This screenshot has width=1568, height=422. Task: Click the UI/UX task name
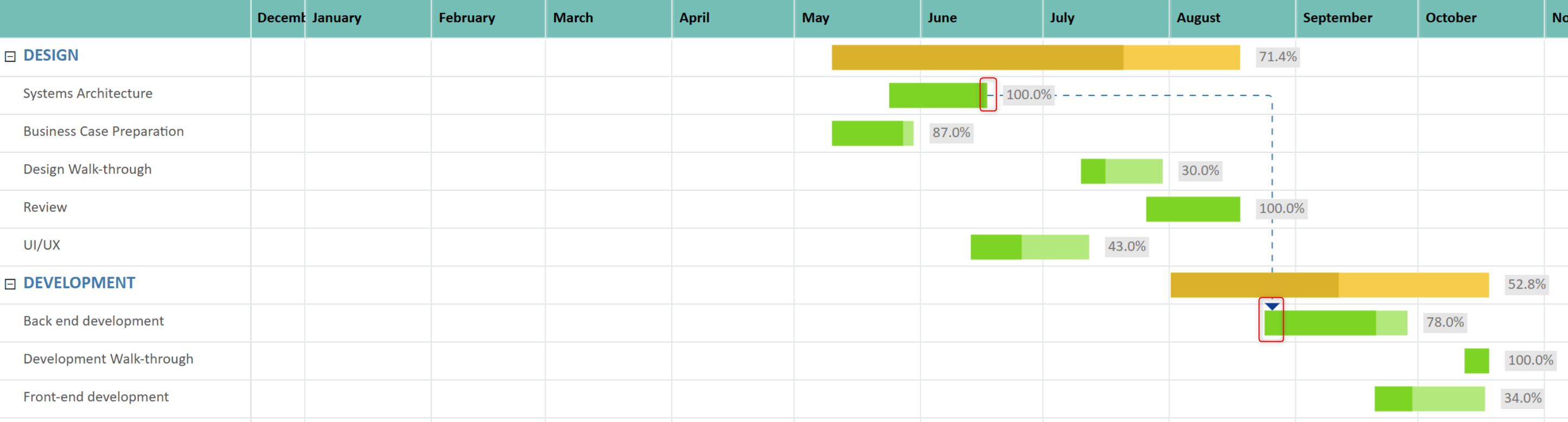41,245
